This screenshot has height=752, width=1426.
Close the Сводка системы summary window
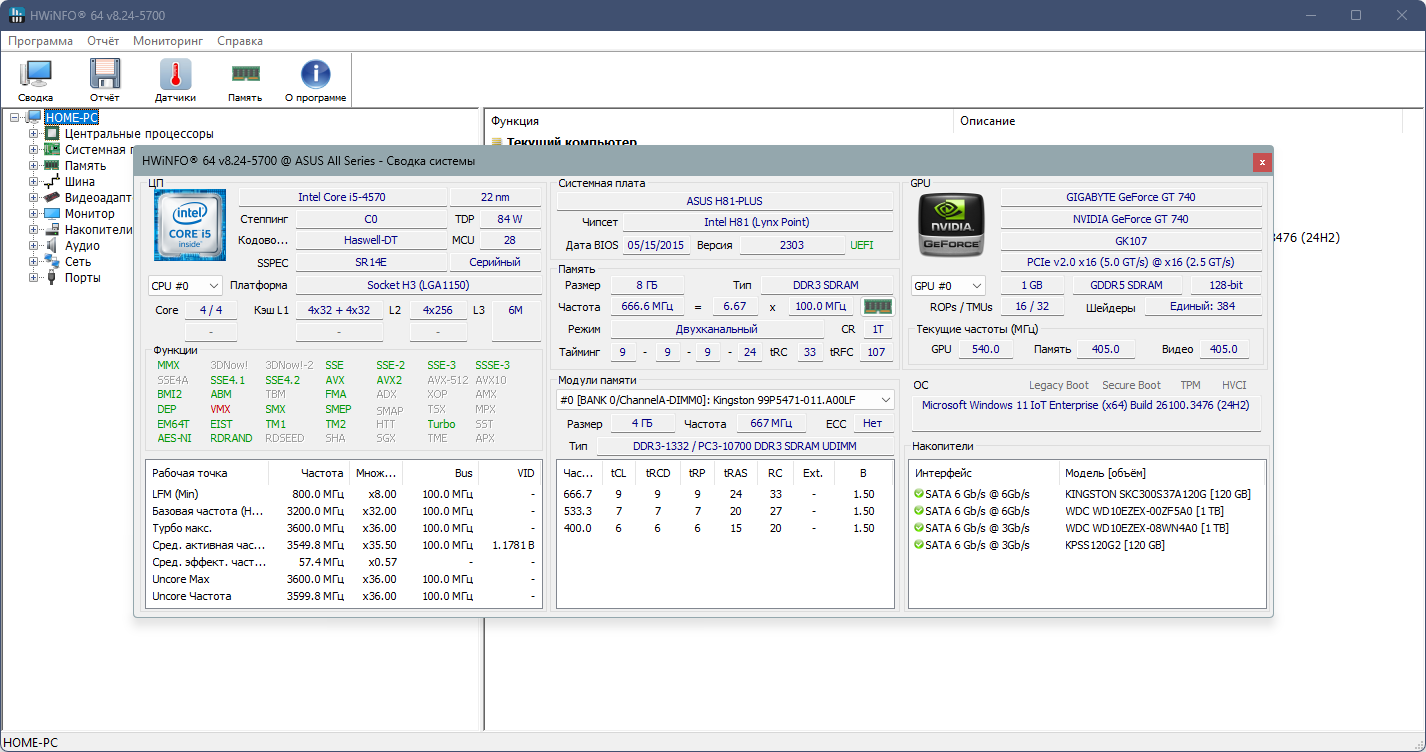(1262, 161)
